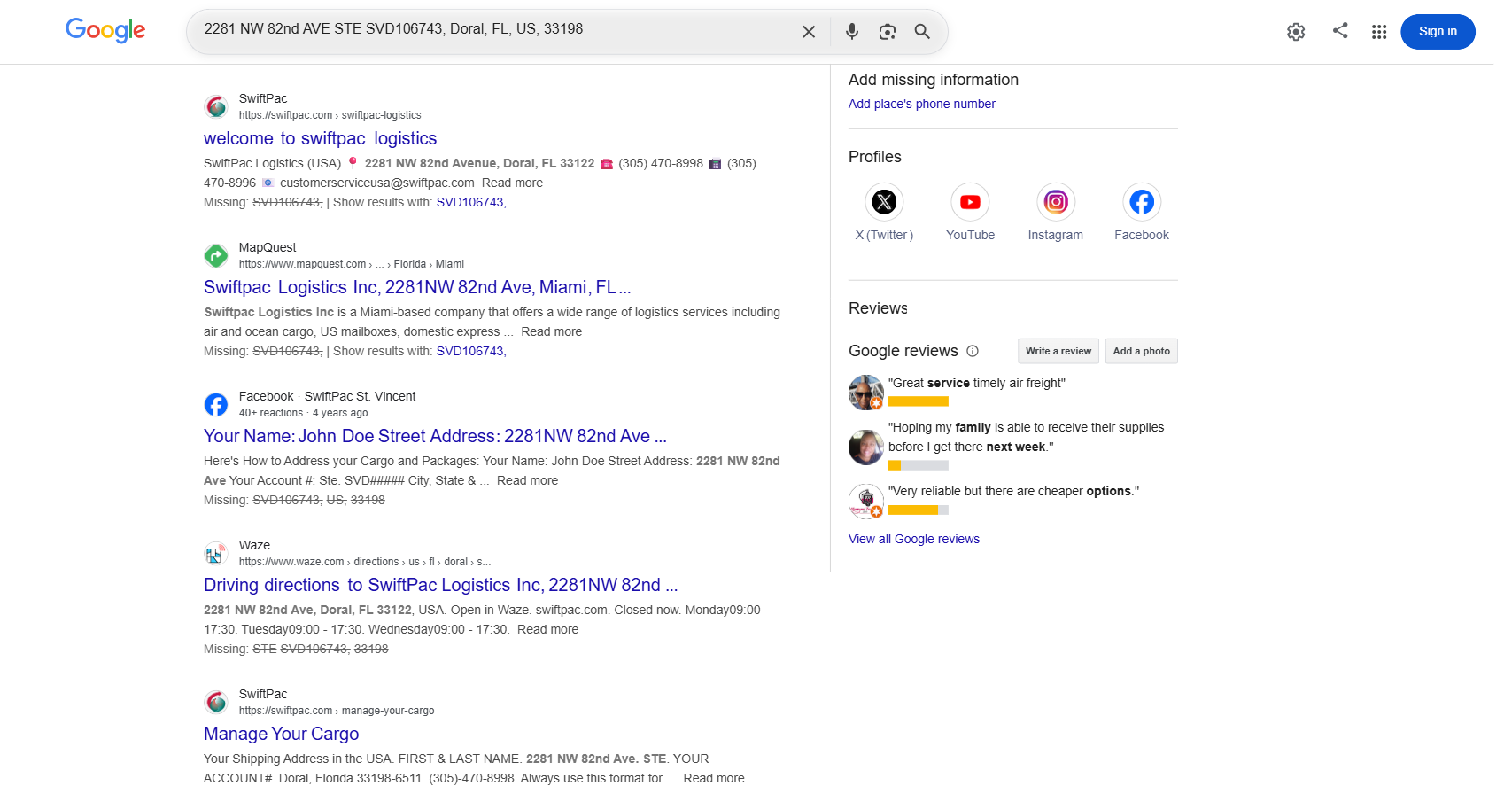Click 'Very reliable but there are cheaper options' text
Image resolution: width=1512 pixels, height=786 pixels.
pyautogui.click(x=1013, y=491)
